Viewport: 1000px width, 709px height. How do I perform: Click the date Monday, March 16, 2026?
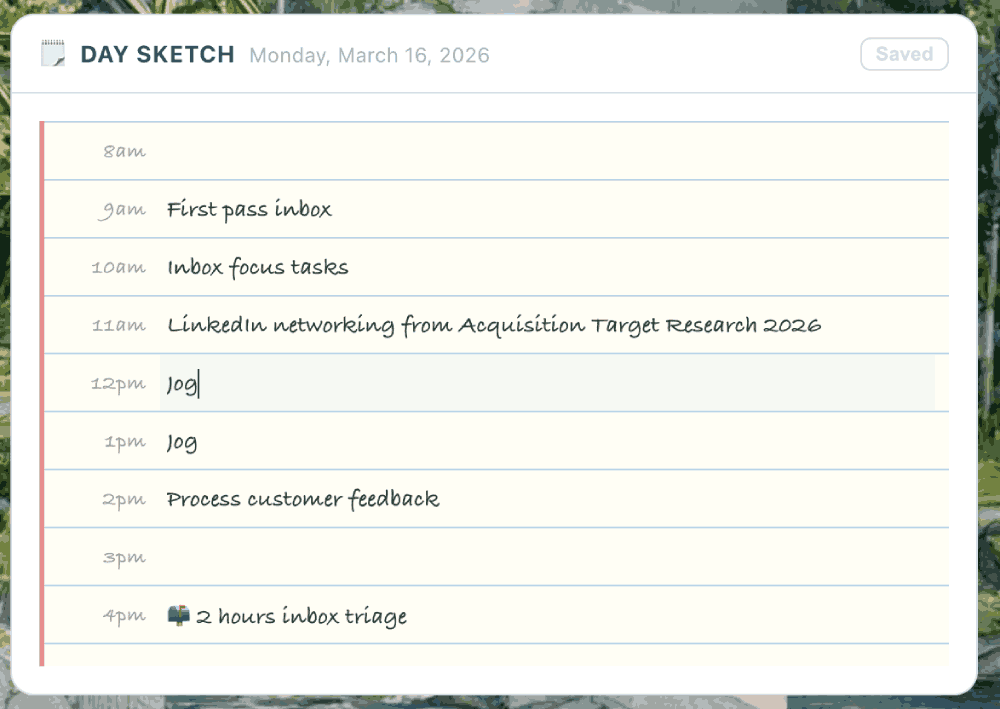[369, 55]
